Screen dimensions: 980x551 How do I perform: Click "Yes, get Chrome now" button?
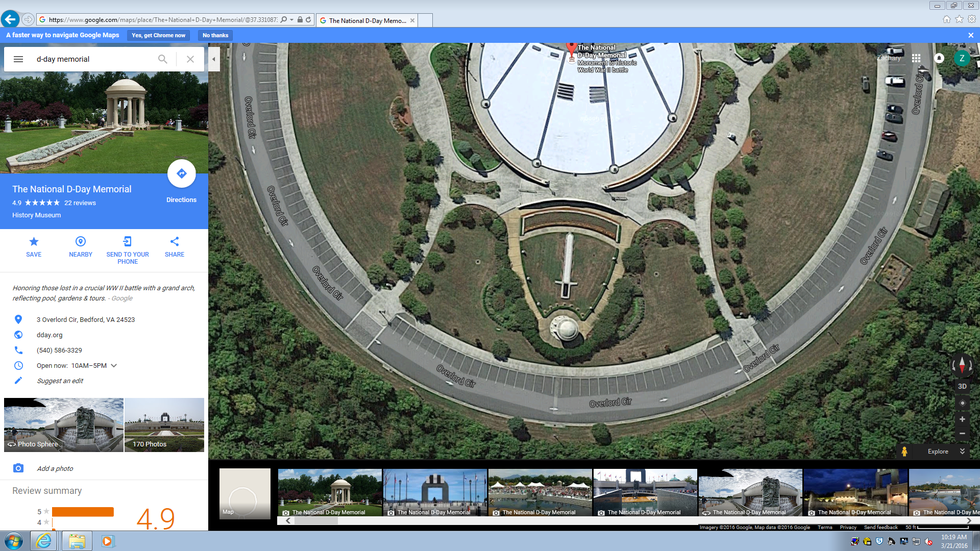click(159, 35)
